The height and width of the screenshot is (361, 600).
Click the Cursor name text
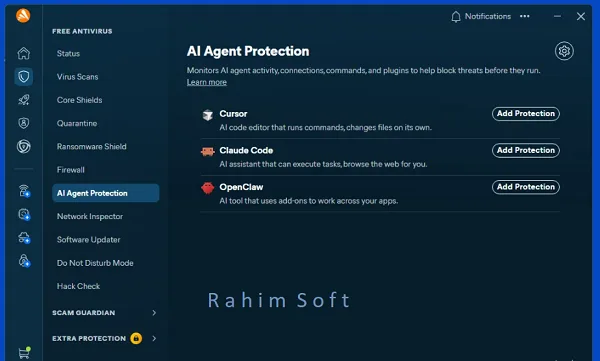click(x=233, y=114)
